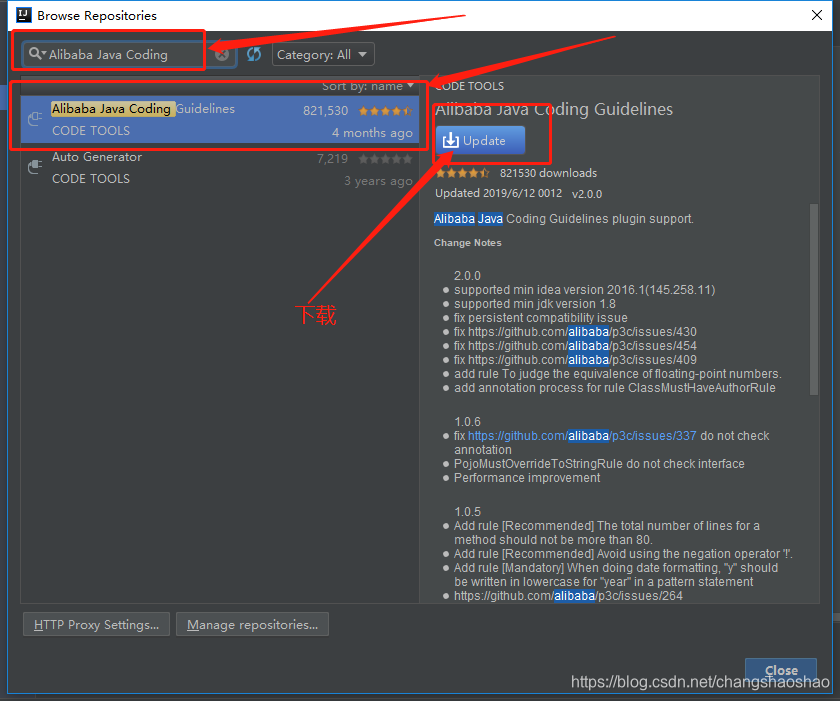
Task: Click the floating-point numbers rule change note
Action: (618, 373)
